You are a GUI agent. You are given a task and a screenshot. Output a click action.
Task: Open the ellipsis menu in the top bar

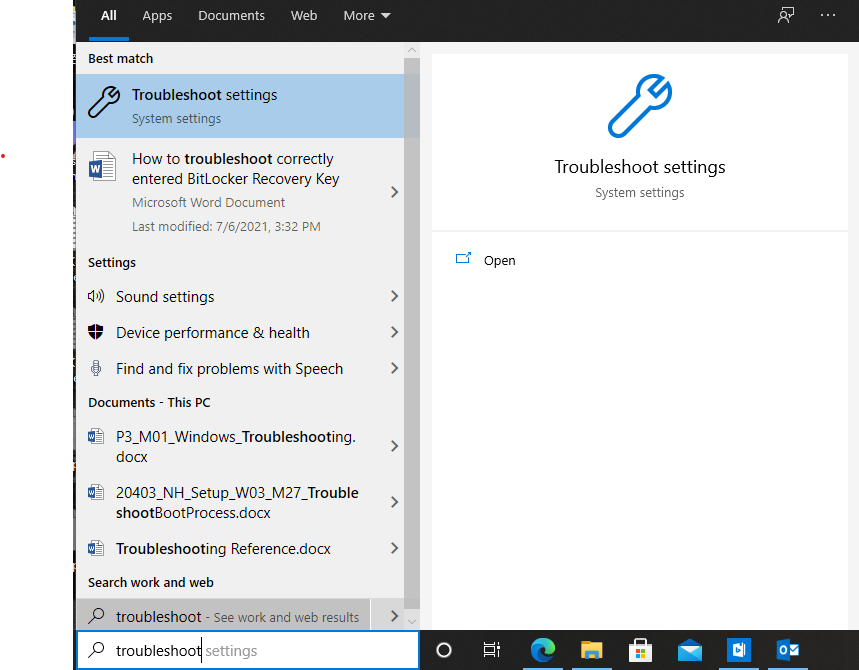pos(828,15)
